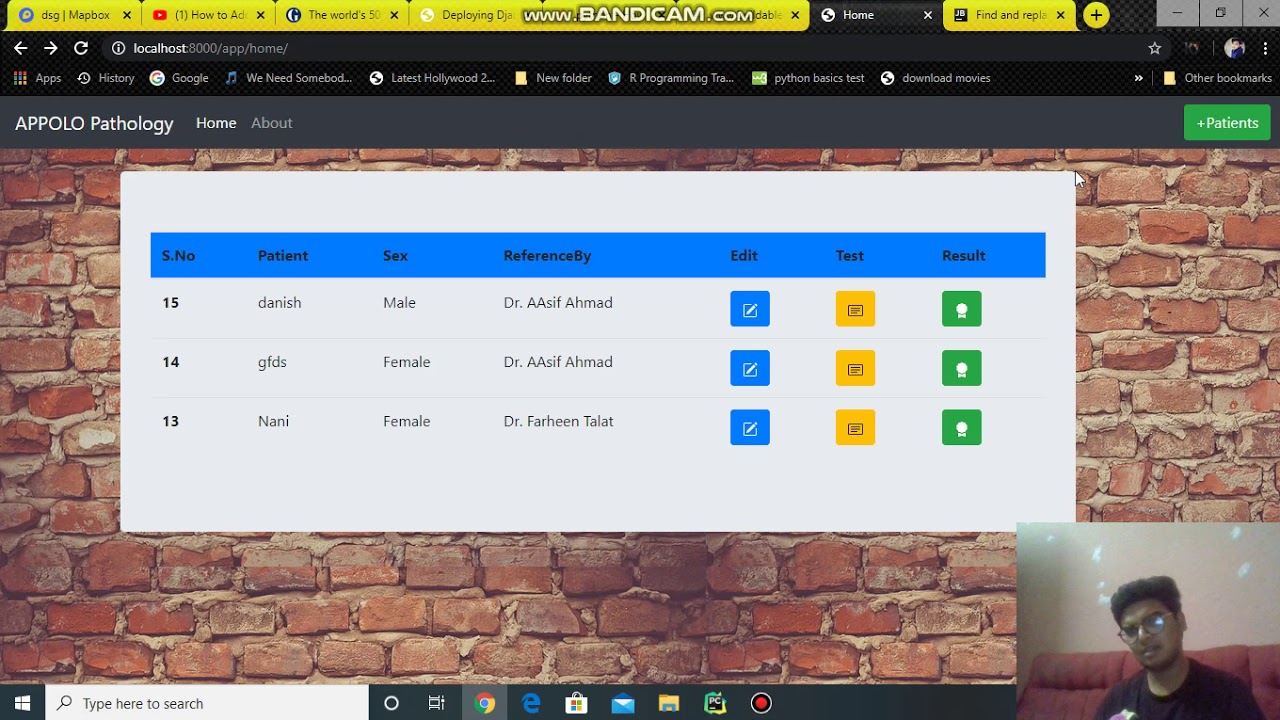The height and width of the screenshot is (720, 1280).
Task: Edit patient gfds record
Action: coord(750,368)
